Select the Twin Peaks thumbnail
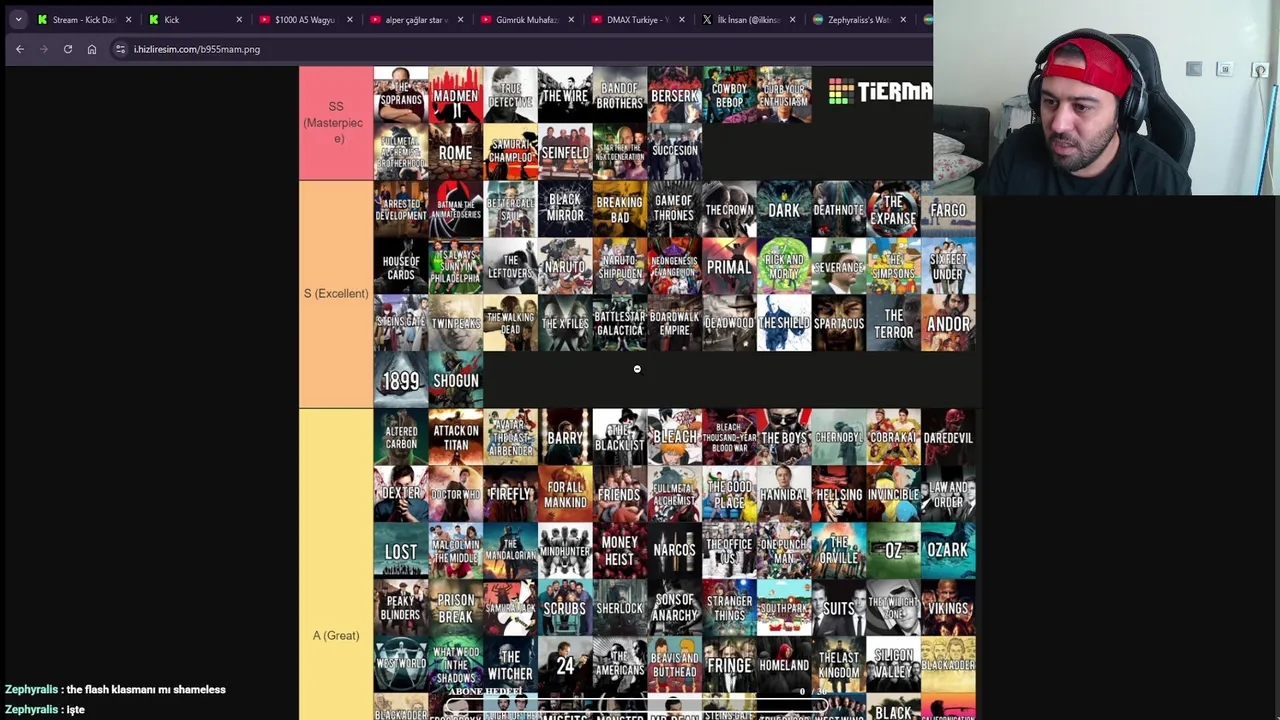 pyautogui.click(x=456, y=323)
